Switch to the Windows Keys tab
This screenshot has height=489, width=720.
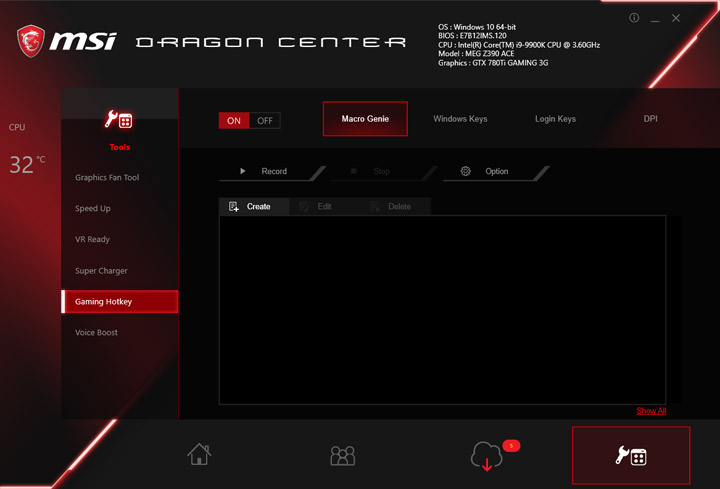(460, 119)
